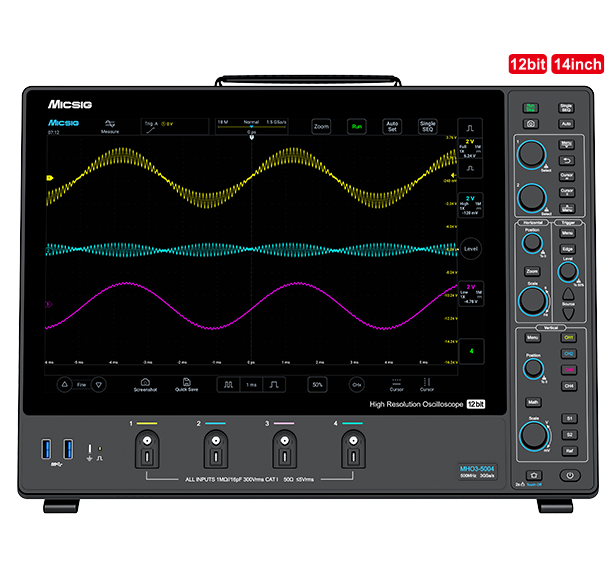
Task: Tap the Measure icon on the top bar
Action: [110, 126]
